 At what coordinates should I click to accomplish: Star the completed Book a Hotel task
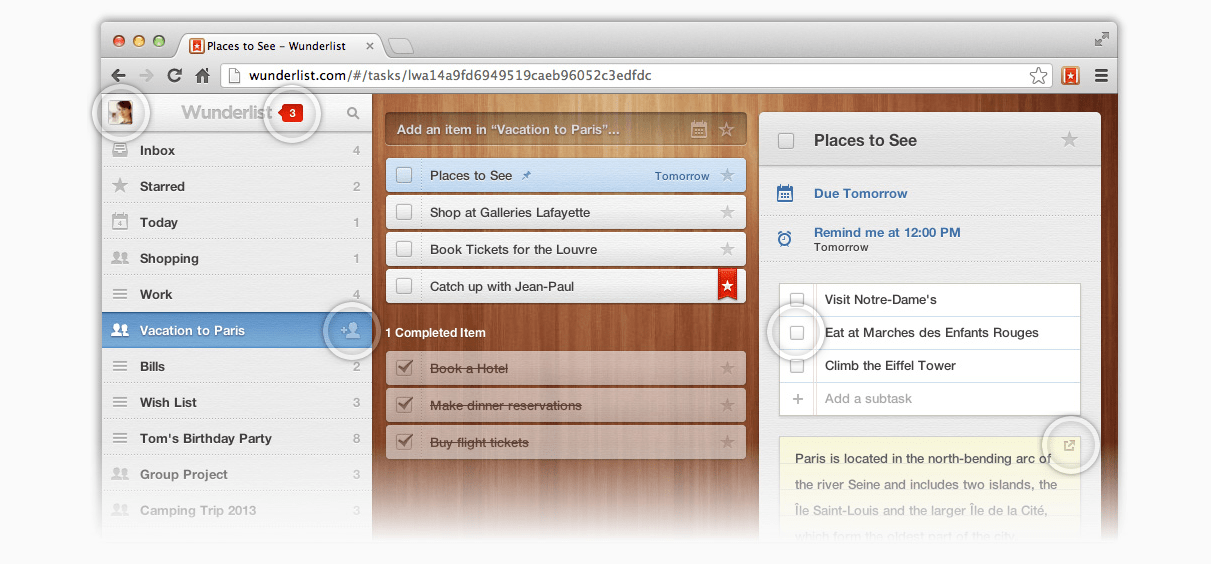(727, 368)
